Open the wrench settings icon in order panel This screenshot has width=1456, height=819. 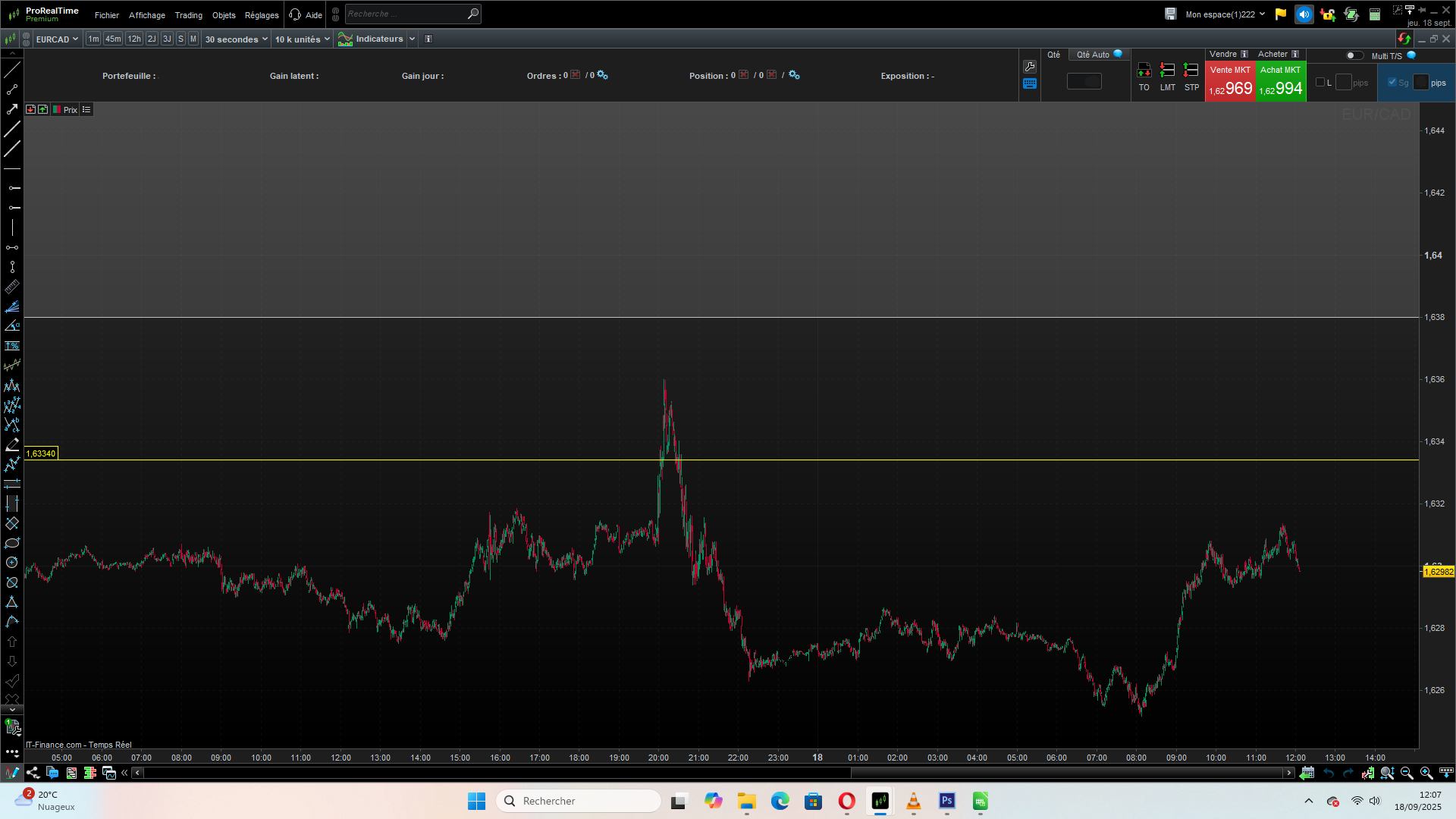[x=1030, y=67]
